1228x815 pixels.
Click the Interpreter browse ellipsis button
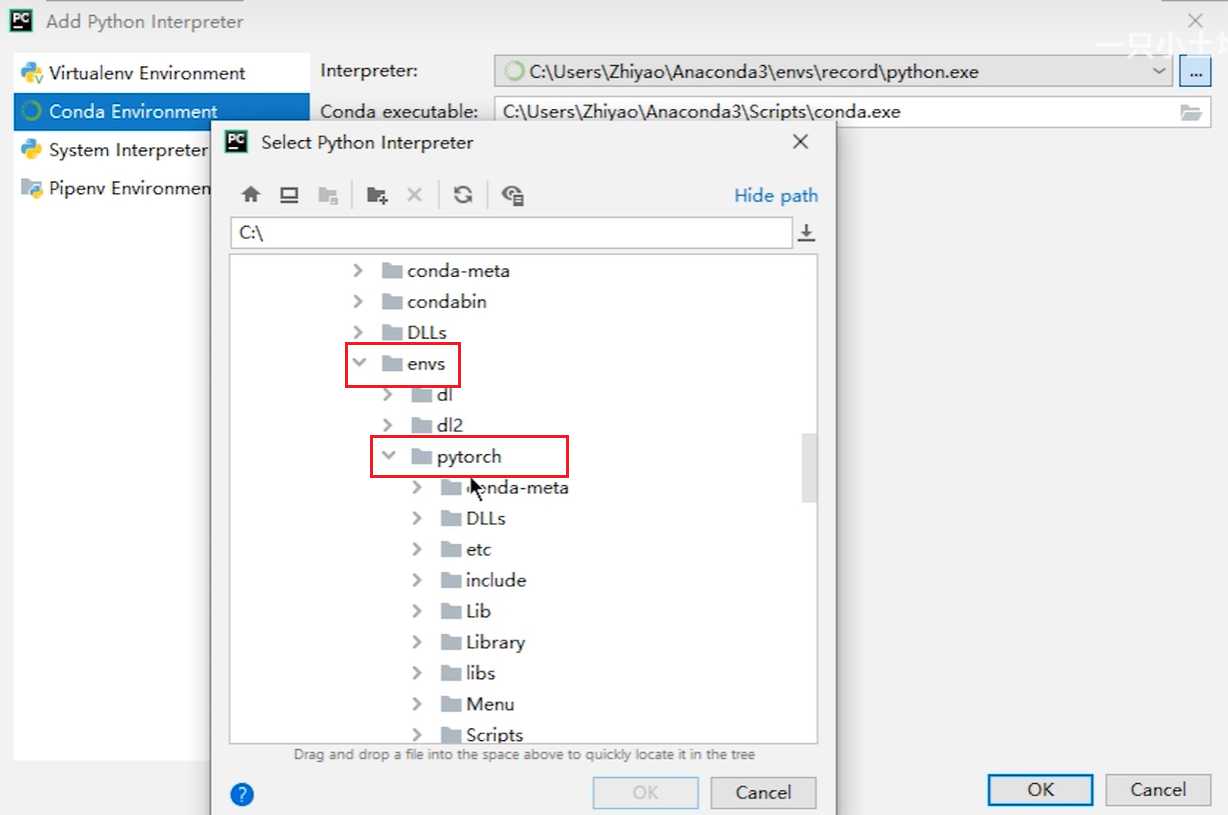[x=1195, y=72]
